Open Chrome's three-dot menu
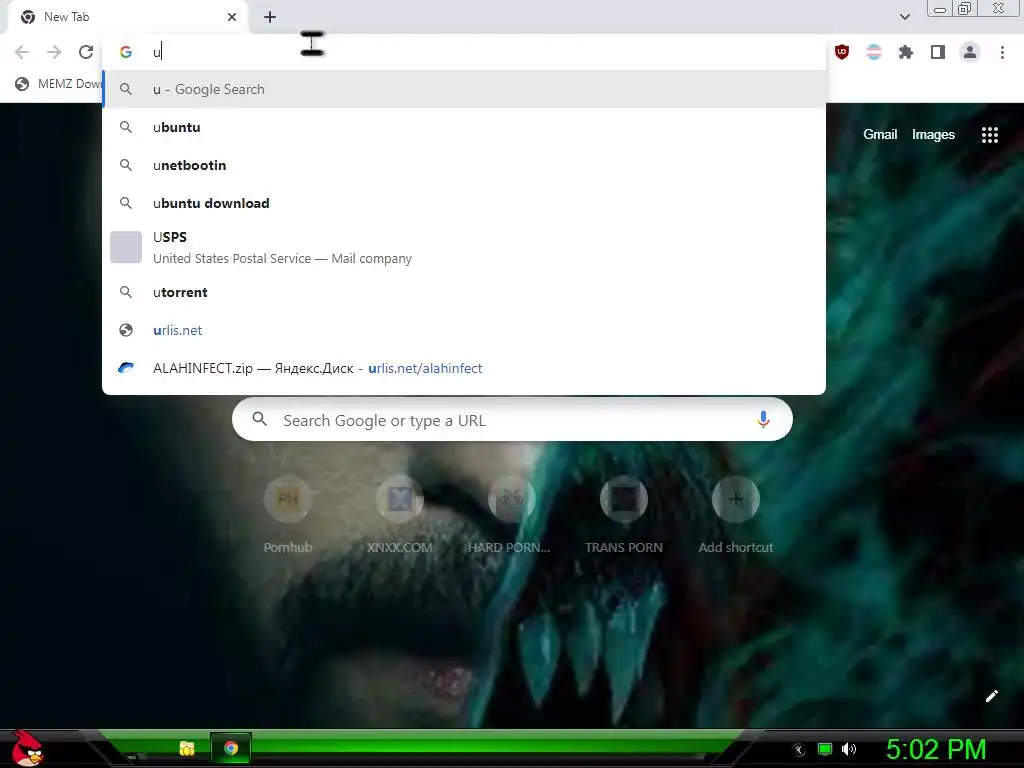This screenshot has width=1024, height=768. [1002, 52]
